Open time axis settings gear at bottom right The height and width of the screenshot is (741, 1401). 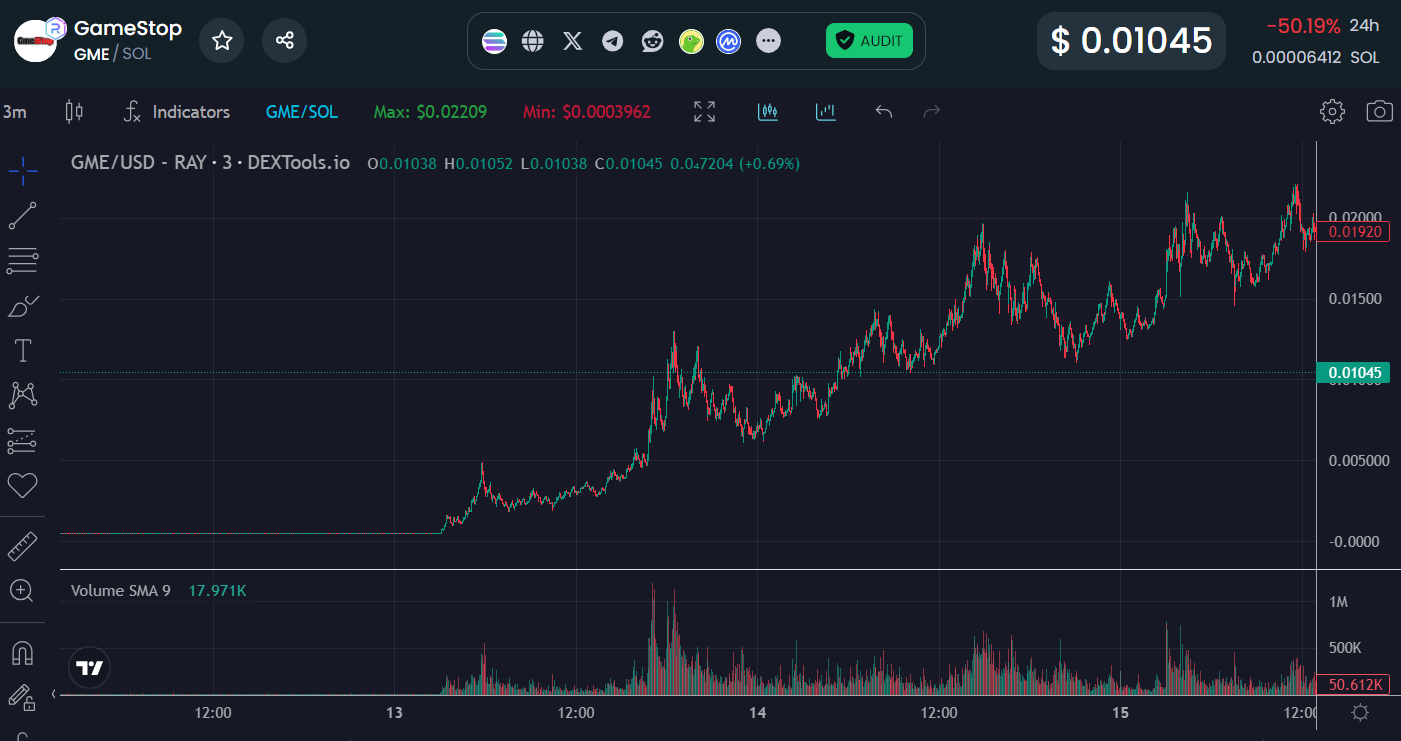[x=1360, y=713]
